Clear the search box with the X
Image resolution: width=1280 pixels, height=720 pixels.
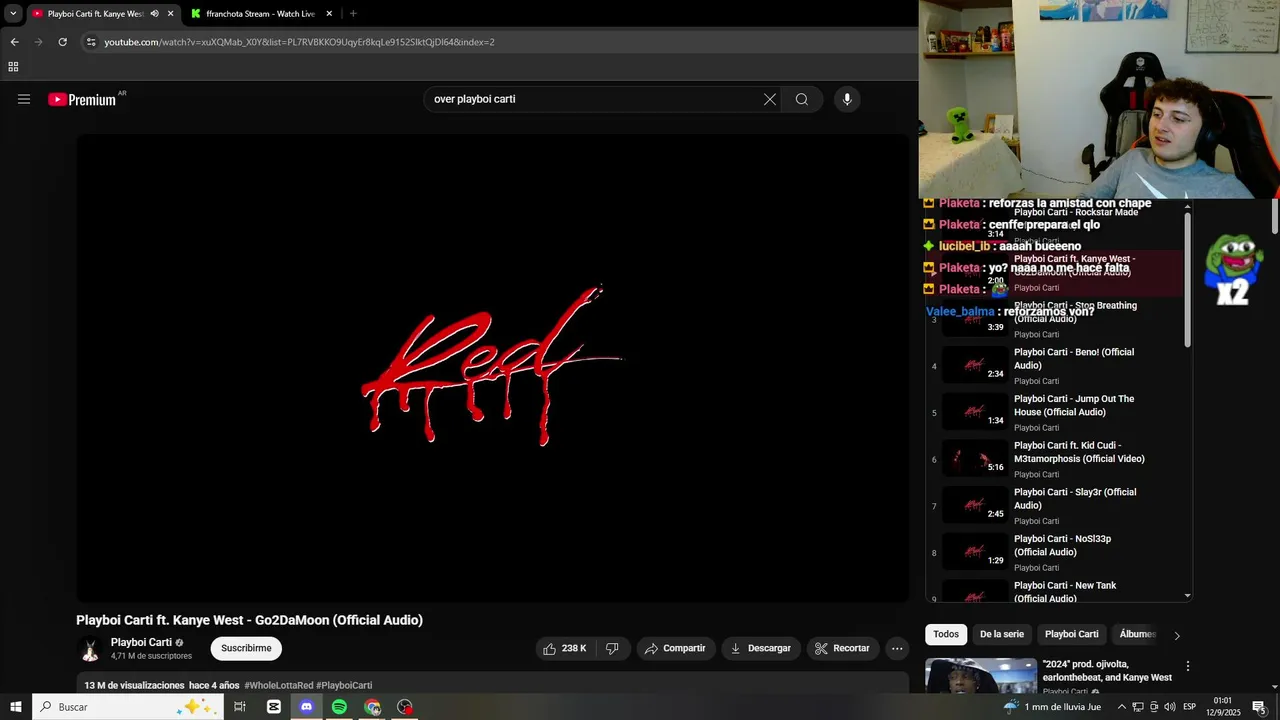coord(770,99)
